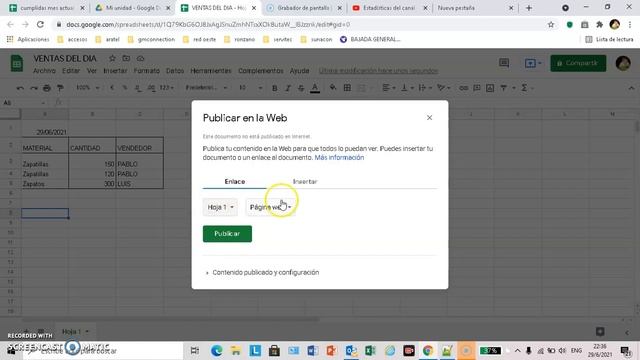640x360 pixels.
Task: Open the functions sigma dropdown
Action: point(527,88)
